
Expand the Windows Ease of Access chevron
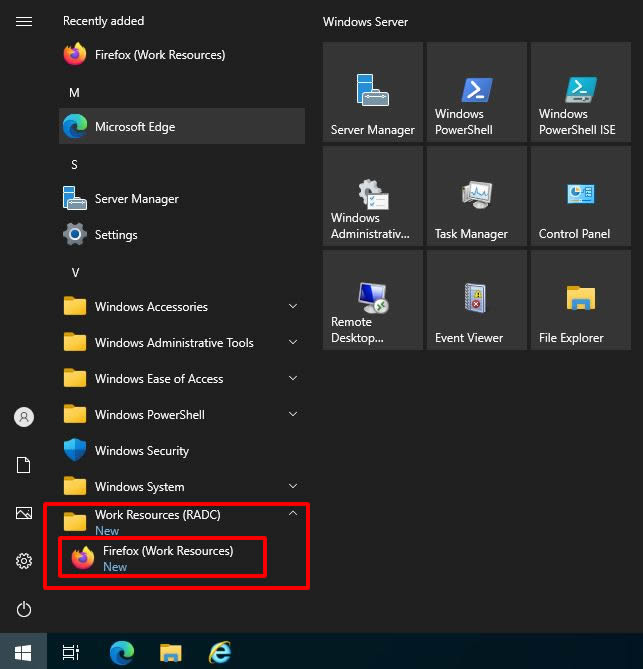293,378
